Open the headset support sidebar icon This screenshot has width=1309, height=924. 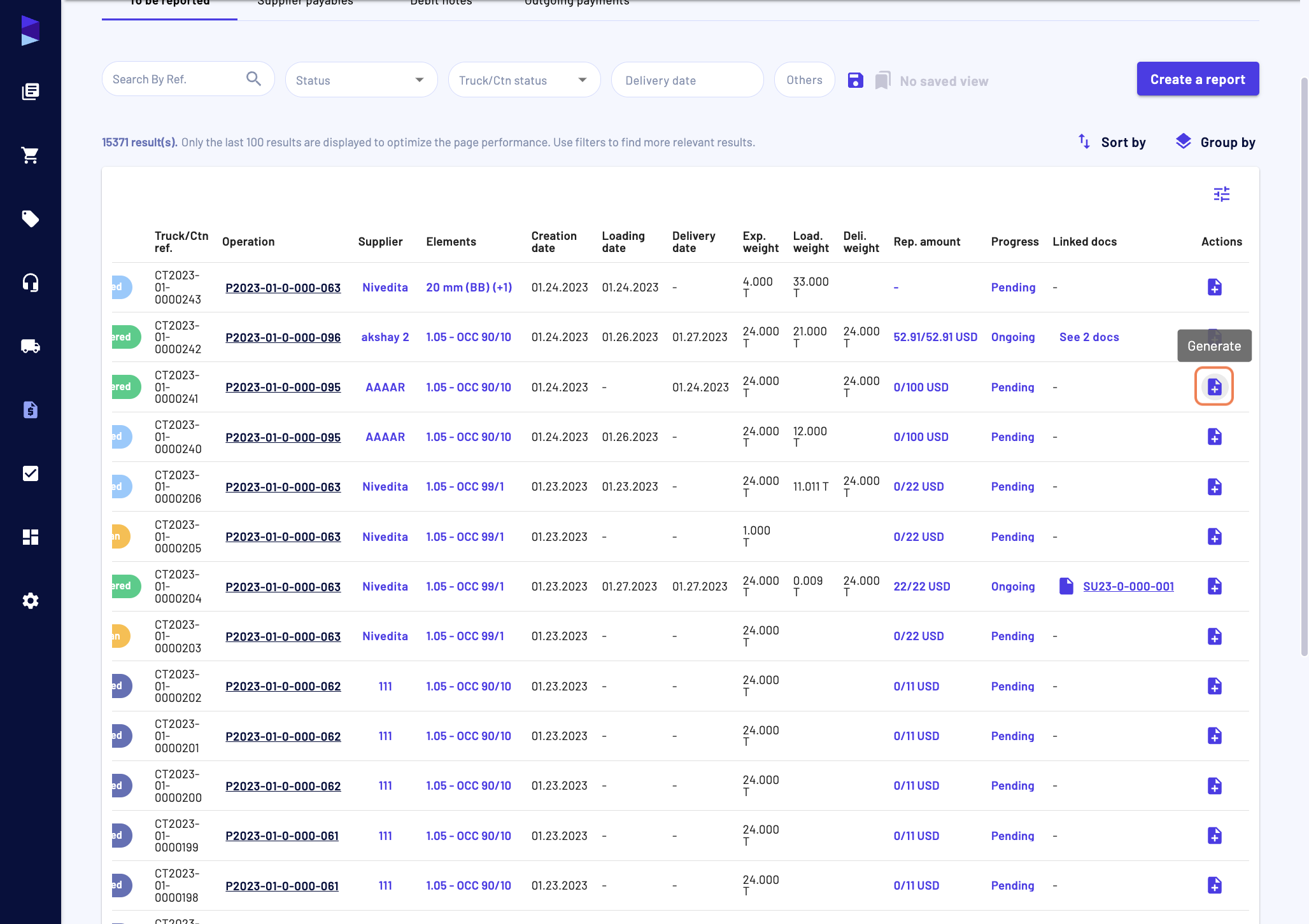click(31, 283)
